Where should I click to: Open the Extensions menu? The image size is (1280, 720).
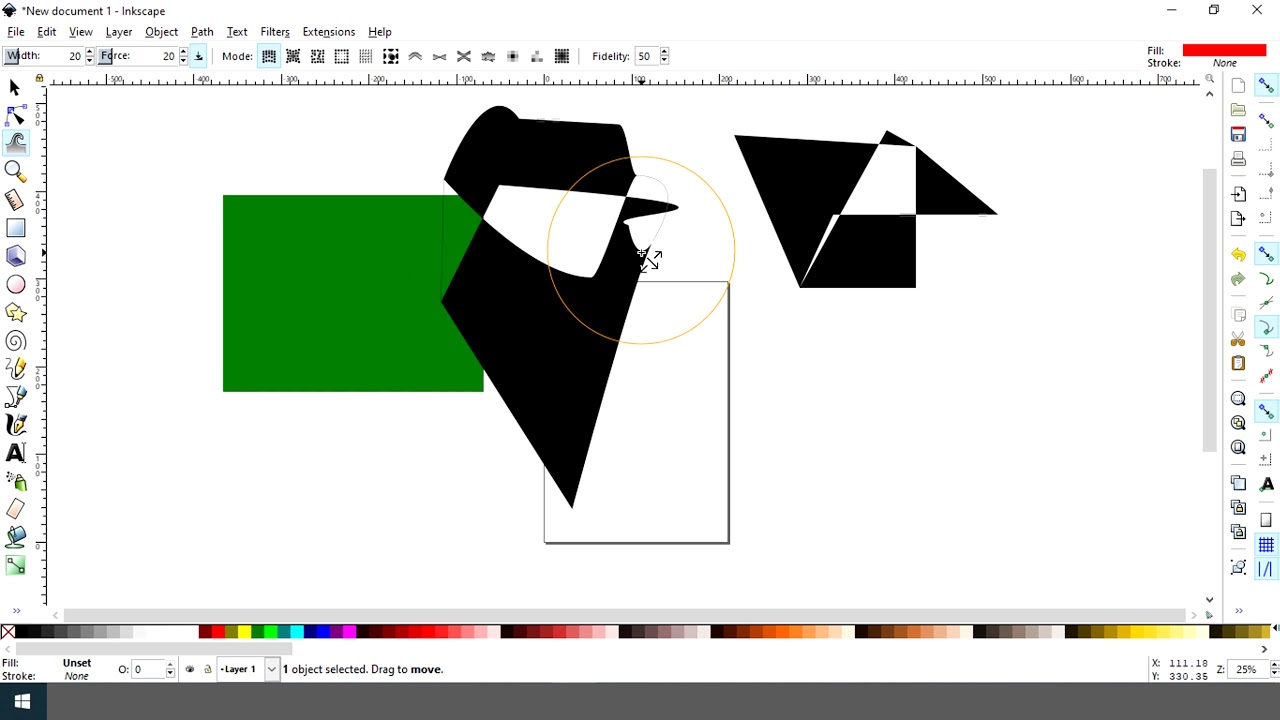coord(329,32)
